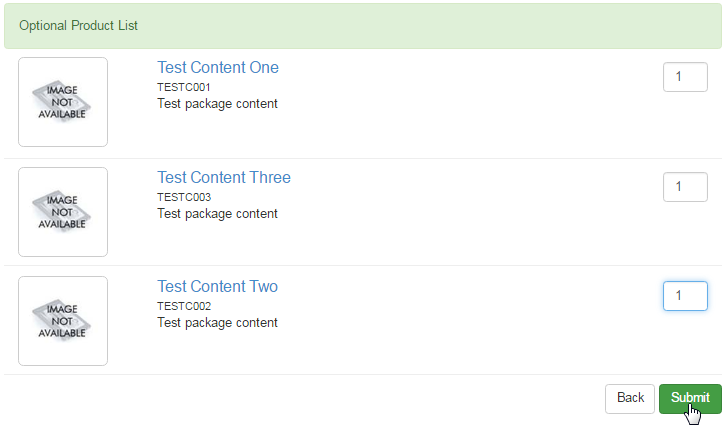
Task: Select the TESTC003 product code text
Action: 184,197
